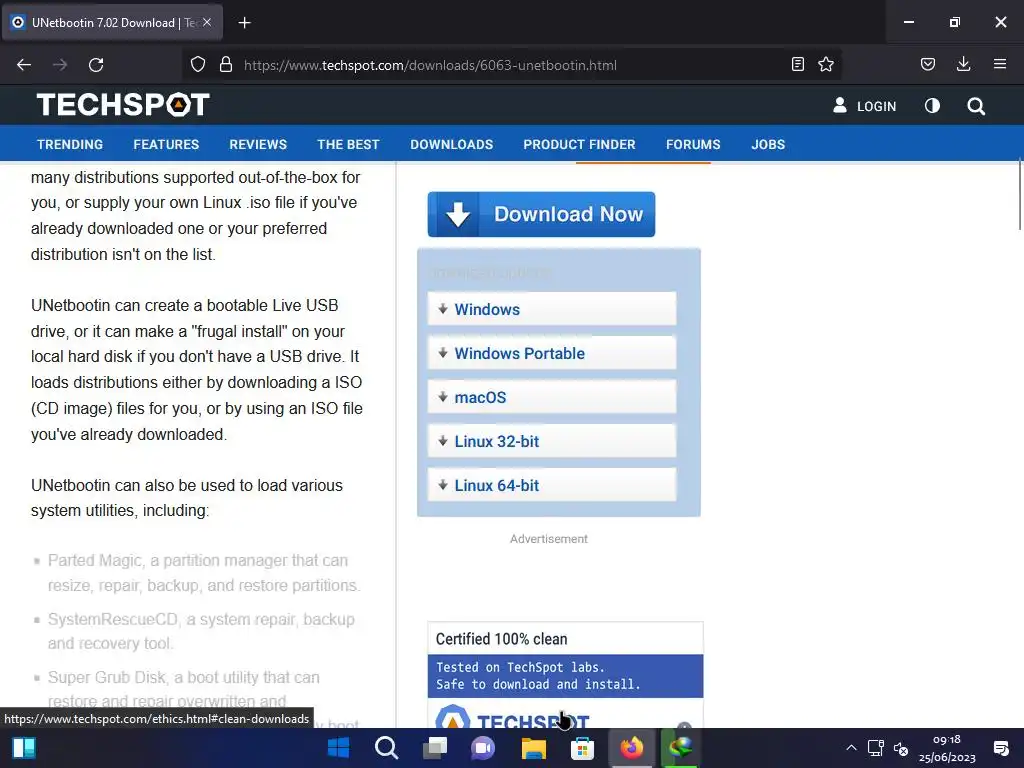1024x768 pixels.
Task: Open the PRODUCT FINDER menu
Action: coord(579,144)
